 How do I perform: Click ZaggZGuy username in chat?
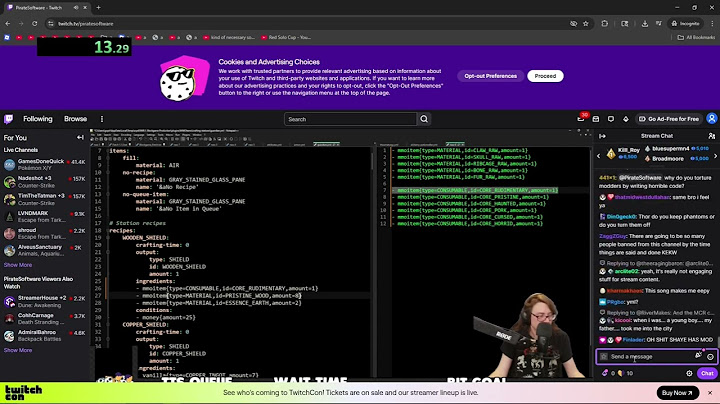pyautogui.click(x=613, y=236)
